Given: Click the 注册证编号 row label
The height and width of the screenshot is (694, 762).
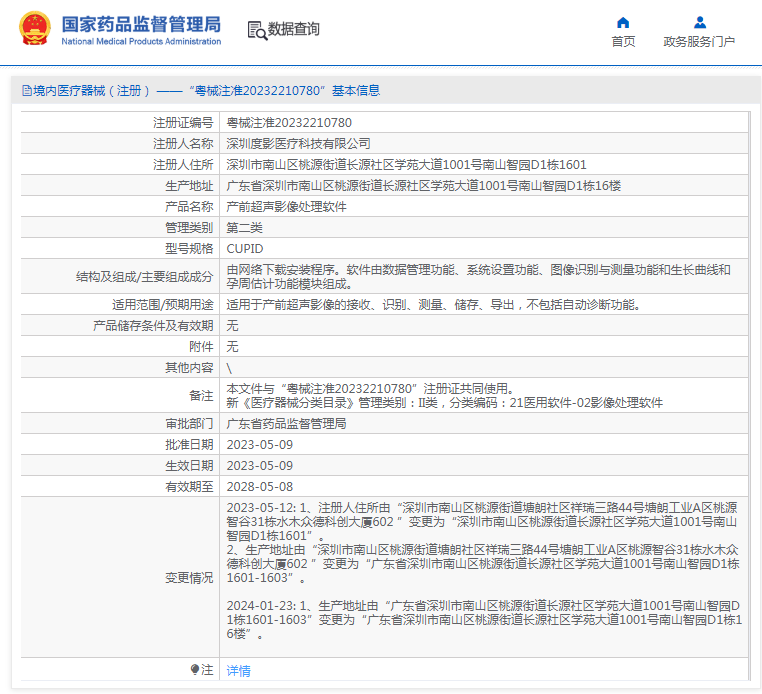Looking at the screenshot, I should click(x=183, y=123).
